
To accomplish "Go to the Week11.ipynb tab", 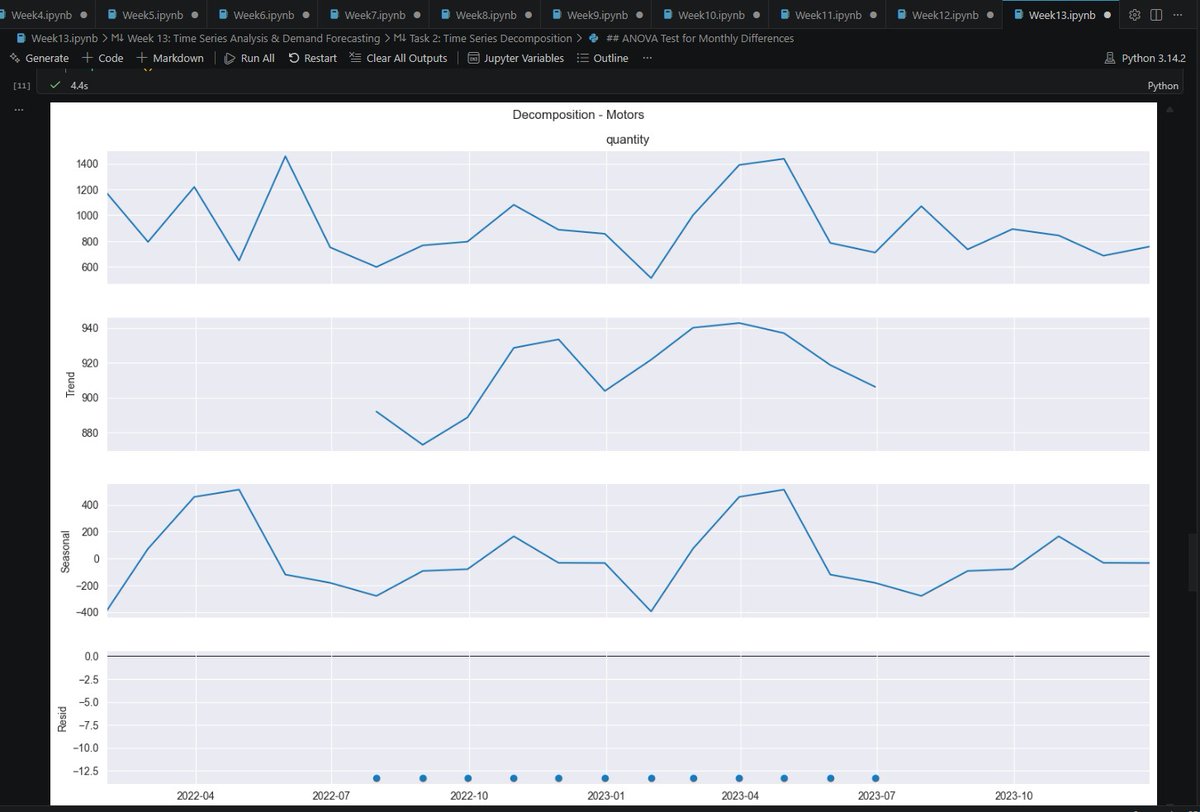I will click(x=829, y=15).
